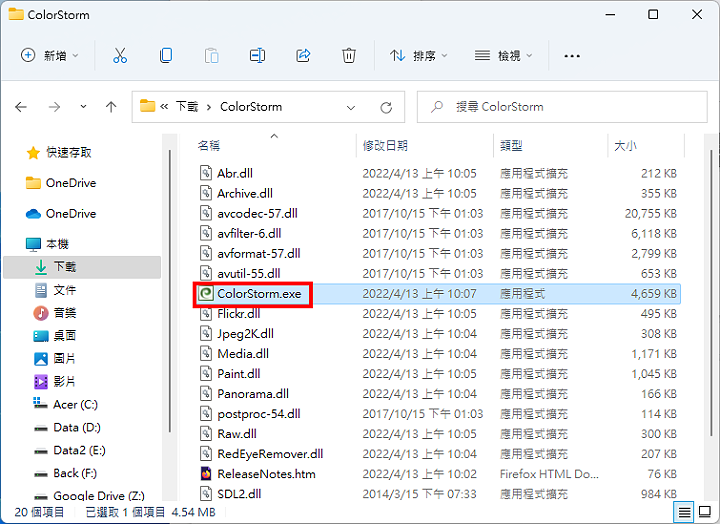720x524 pixels.
Task: Select the Archive.dll file
Action: [245, 193]
